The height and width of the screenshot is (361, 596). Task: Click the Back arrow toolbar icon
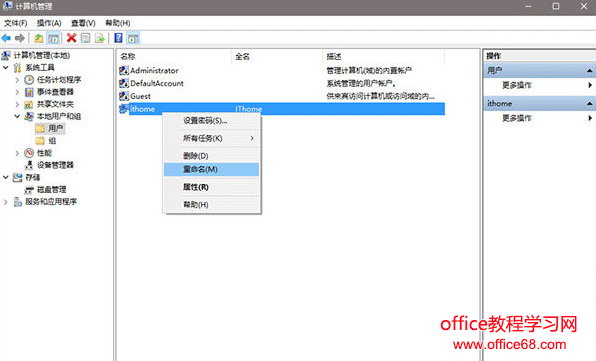coord(6,38)
